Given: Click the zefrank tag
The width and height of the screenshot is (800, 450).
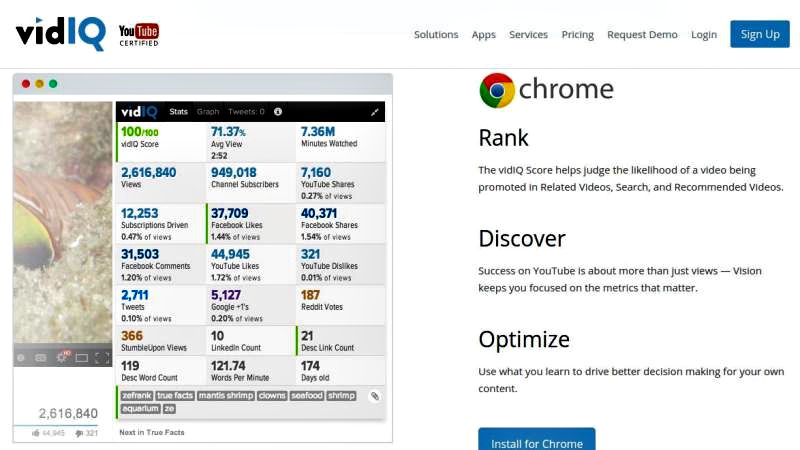Looking at the screenshot, I should click(137, 396).
